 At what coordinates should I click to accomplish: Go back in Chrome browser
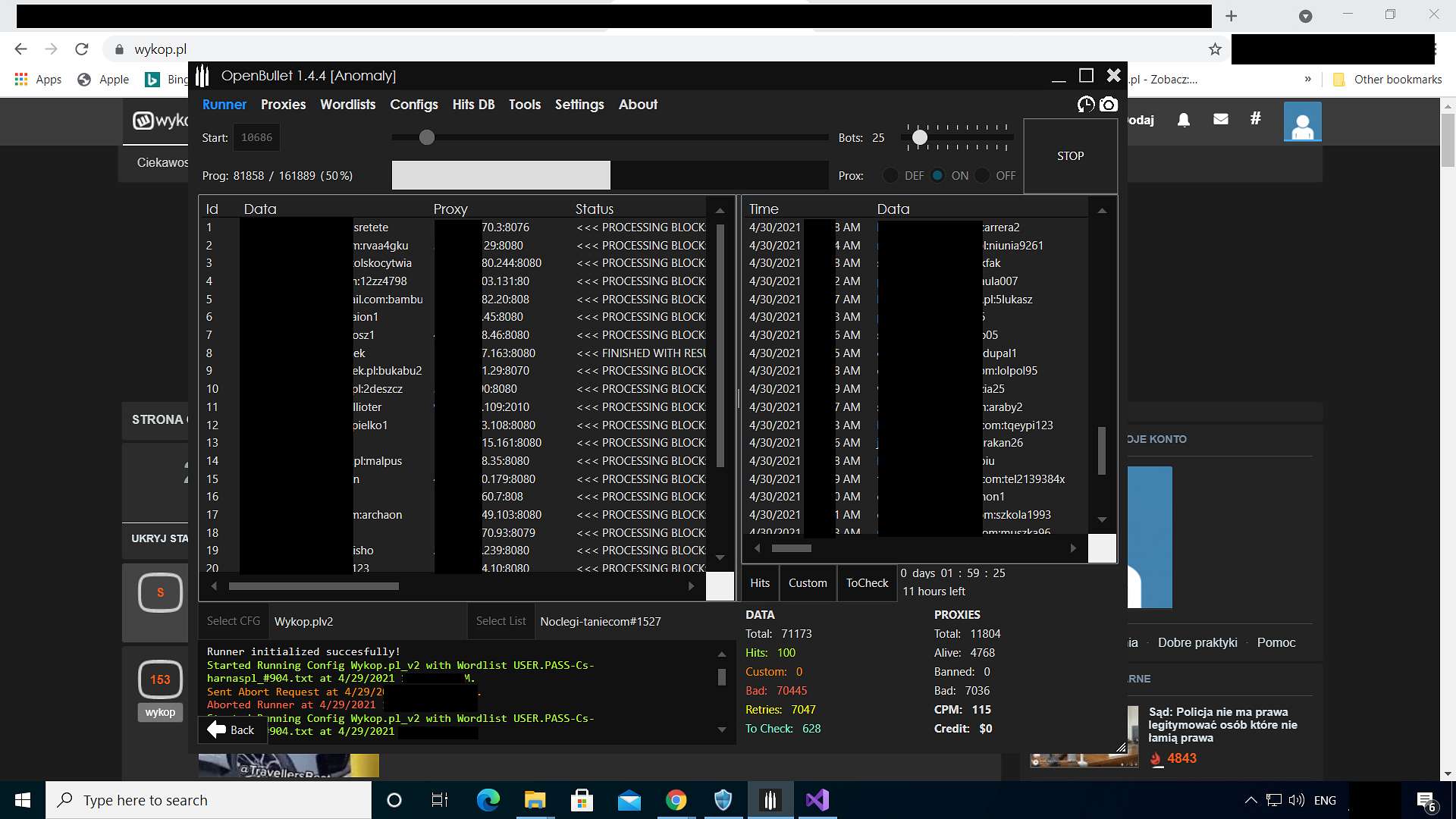(20, 49)
